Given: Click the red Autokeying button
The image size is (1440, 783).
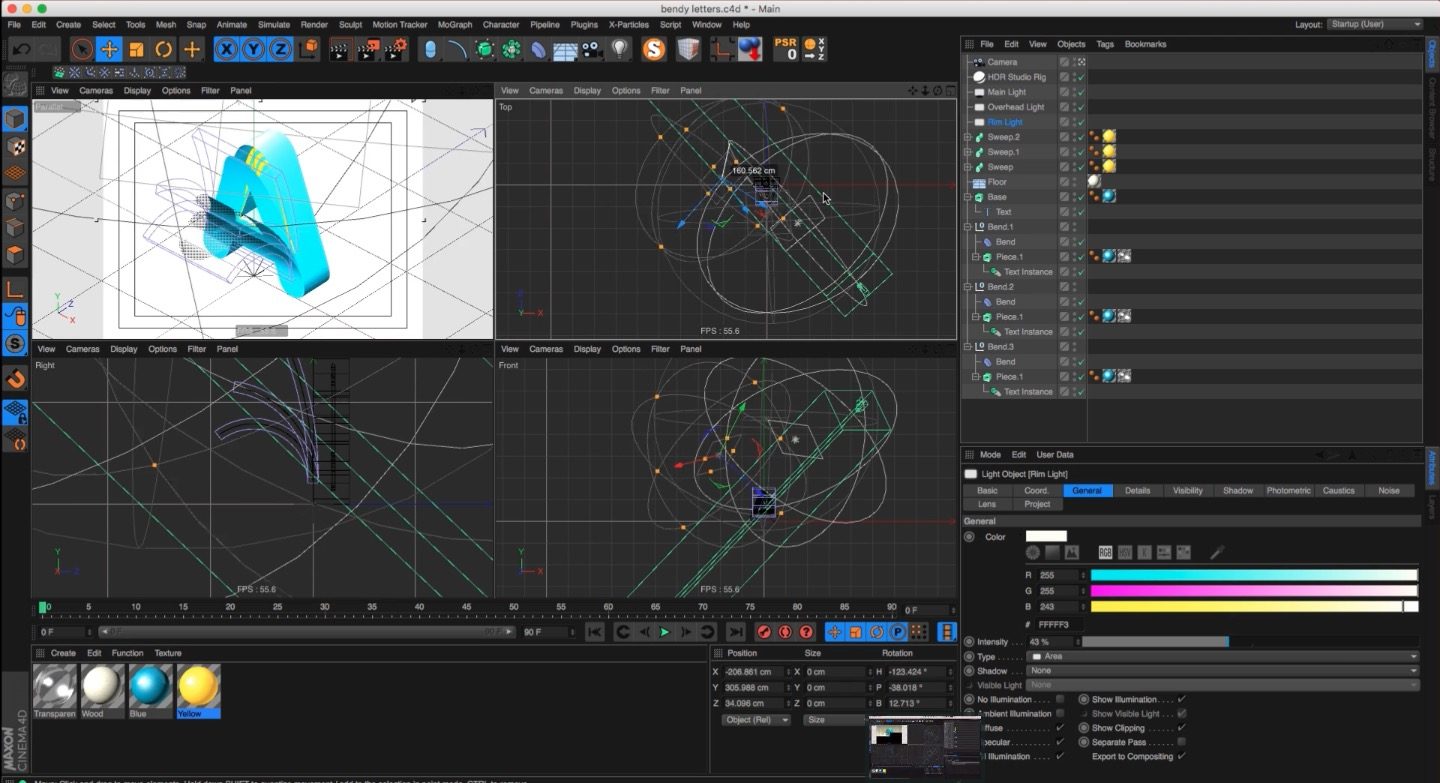Looking at the screenshot, I should pos(785,632).
